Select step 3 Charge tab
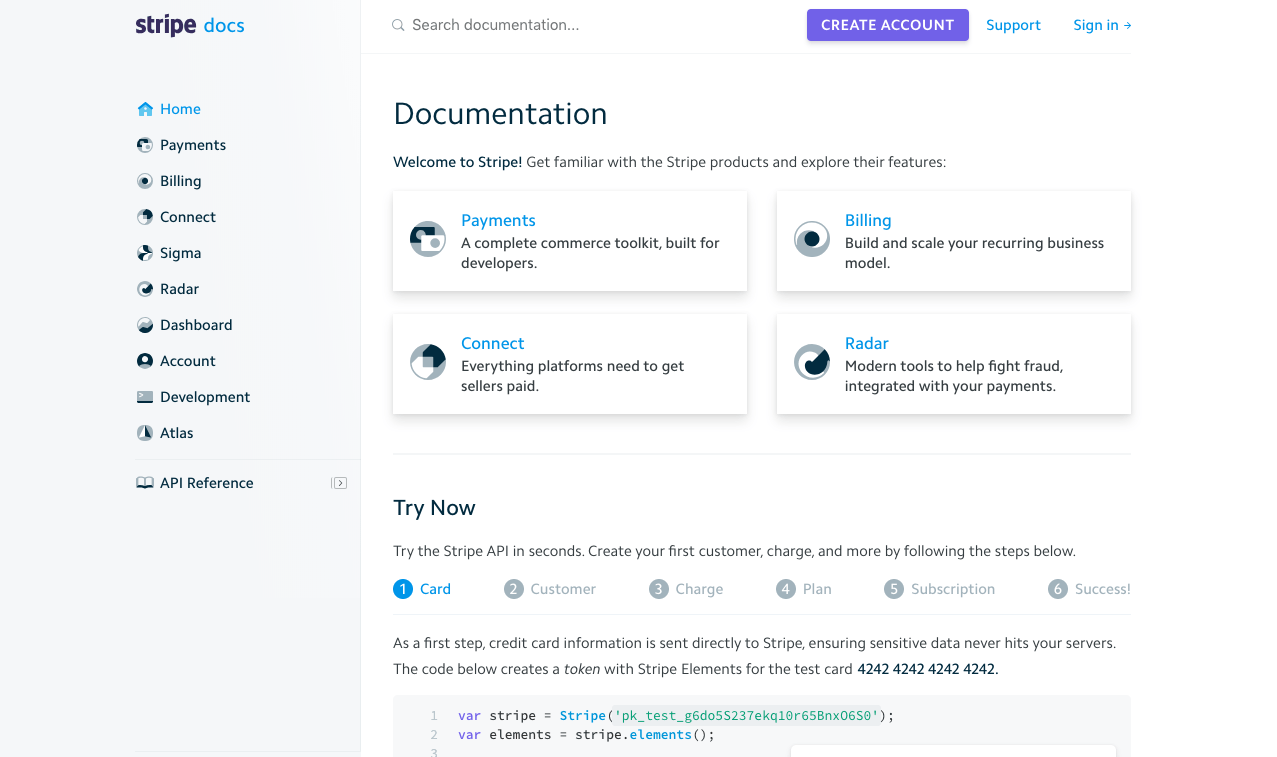 coord(686,589)
